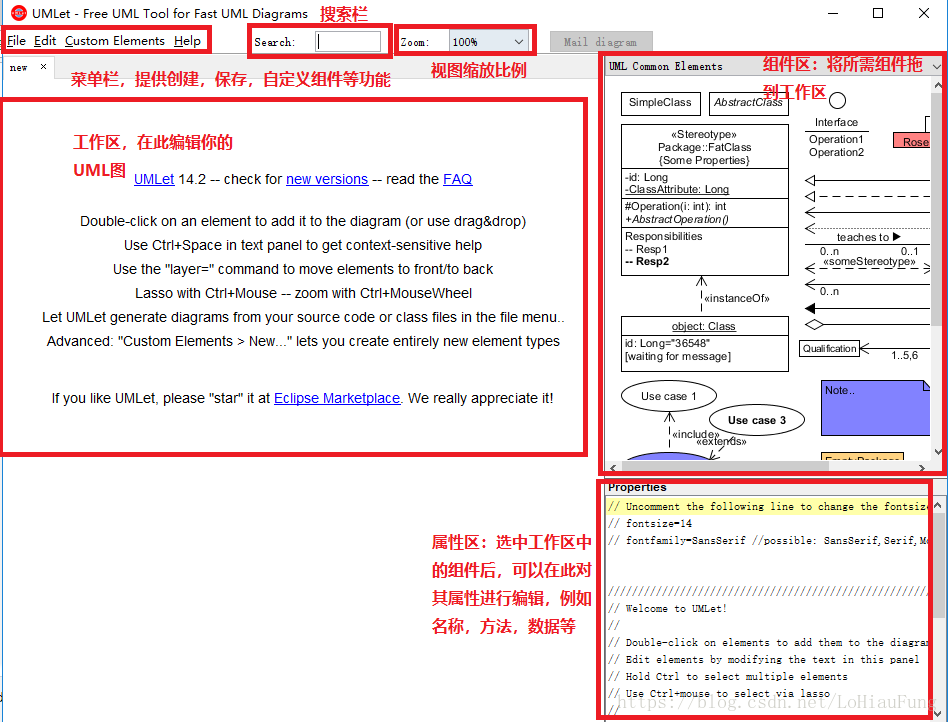Select the hollow triangle generalization arrow

tap(867, 180)
